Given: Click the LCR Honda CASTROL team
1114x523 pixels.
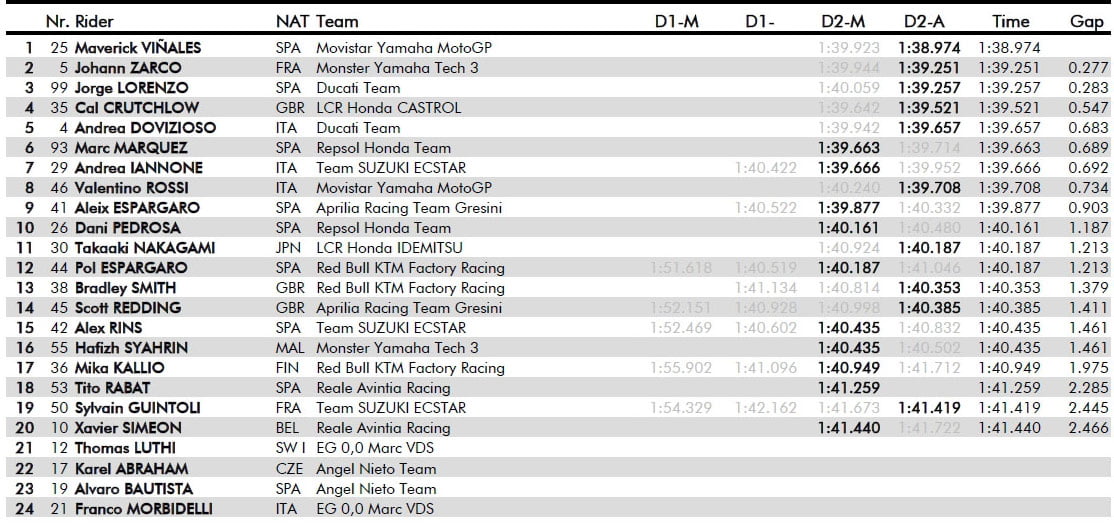Looking at the screenshot, I should (388, 108).
